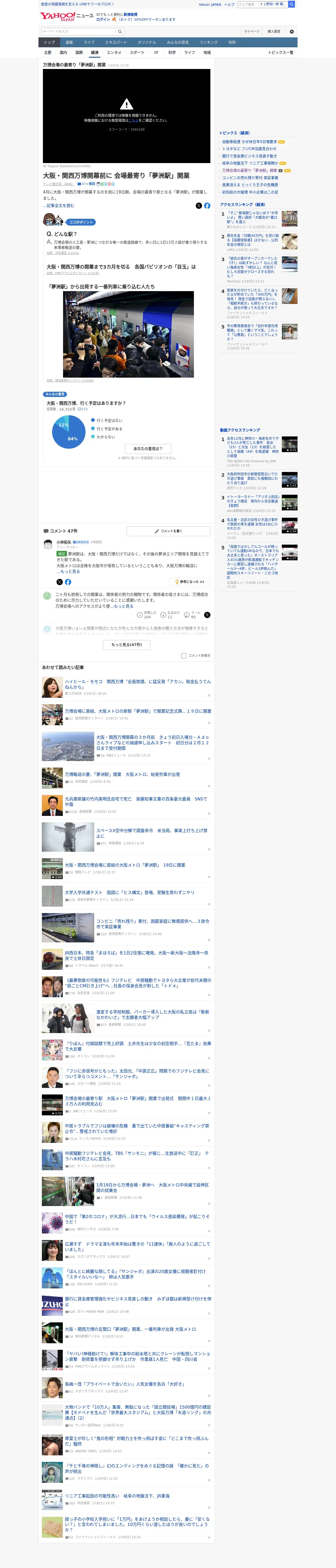The height and width of the screenshot is (1568, 336).
Task: Click X icon beside the うーん reaction
Action: point(207,615)
